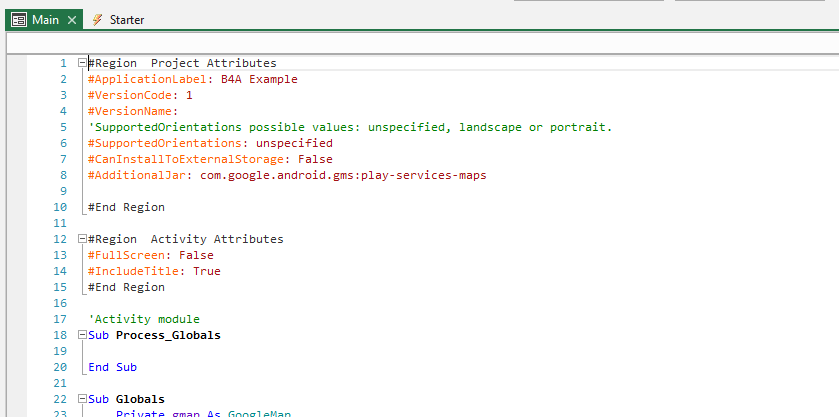Click the #VersionCode value 1
839x417 pixels.
coord(189,95)
